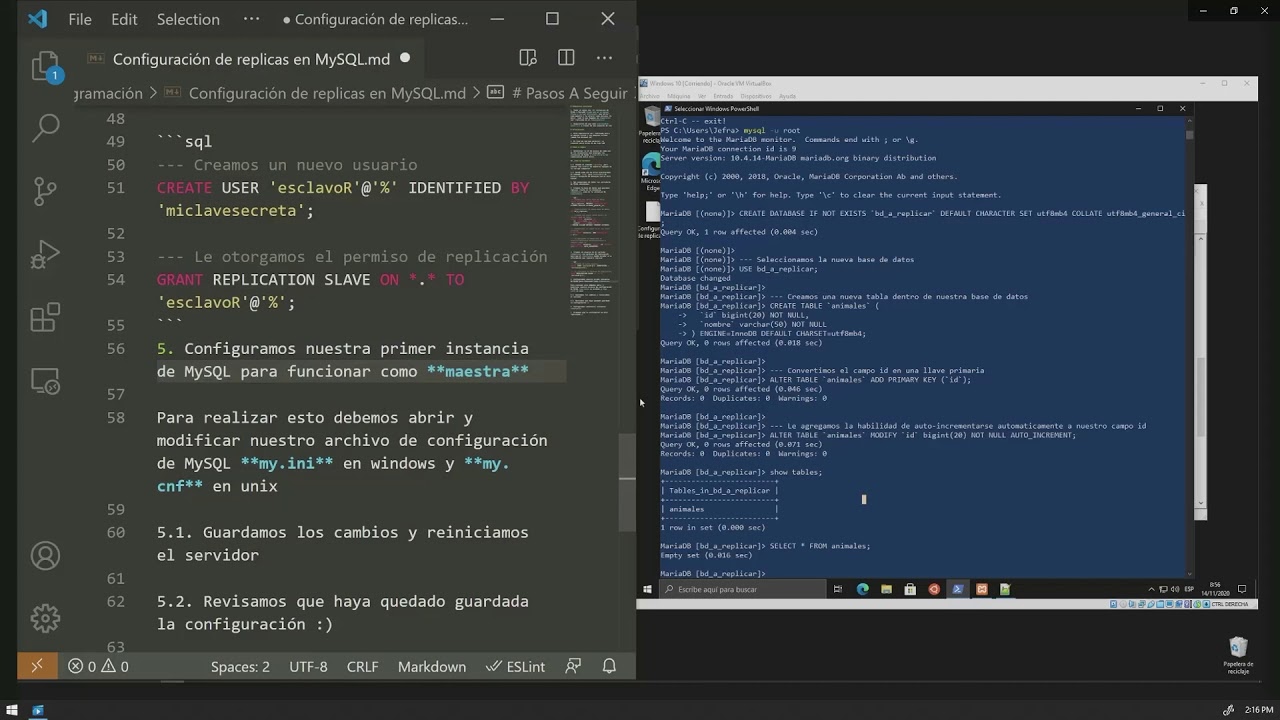The width and height of the screenshot is (1280, 720).
Task: Open notifications bell in status bar
Action: click(609, 666)
